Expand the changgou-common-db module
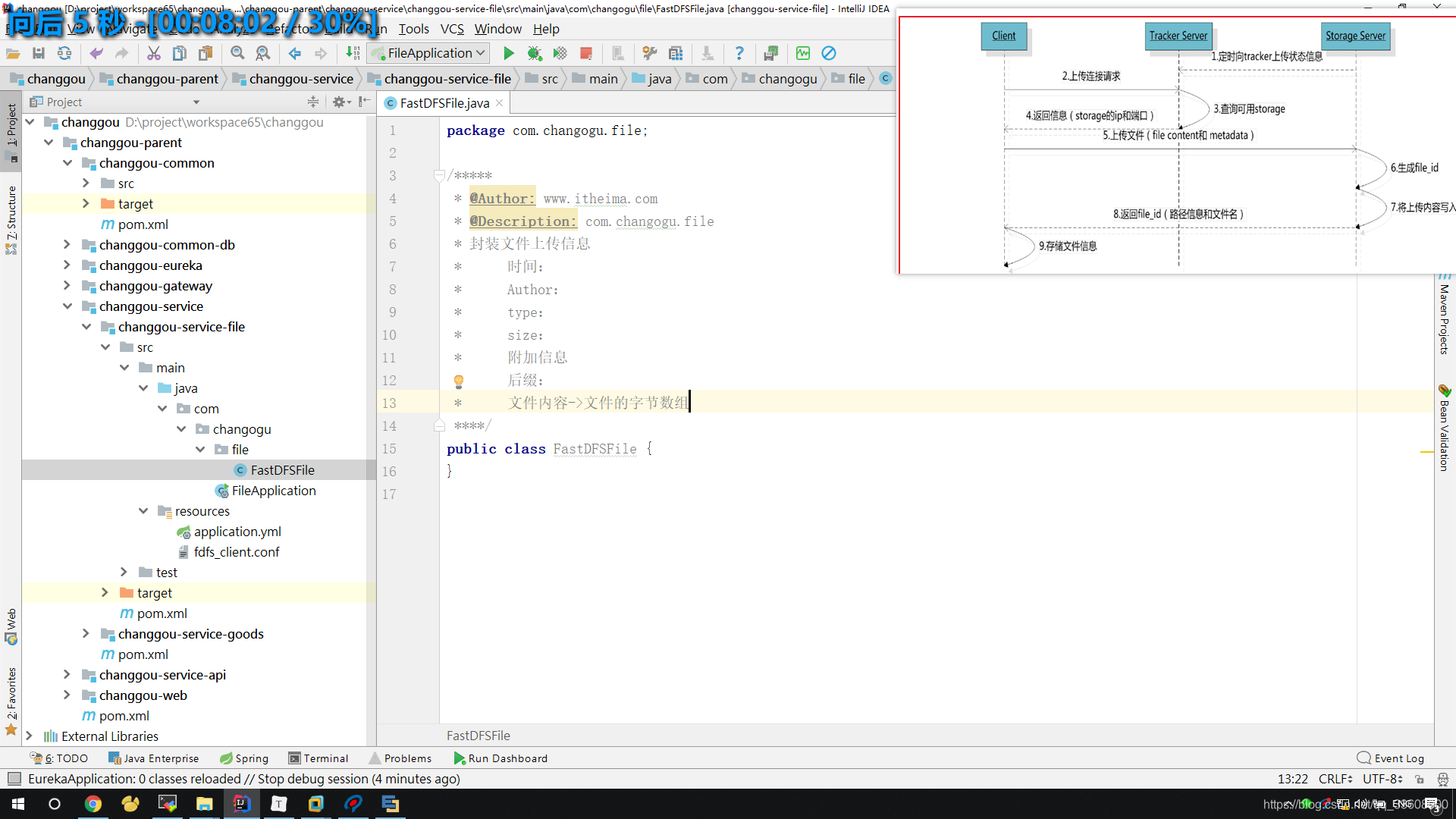The image size is (1456, 819). tap(67, 245)
